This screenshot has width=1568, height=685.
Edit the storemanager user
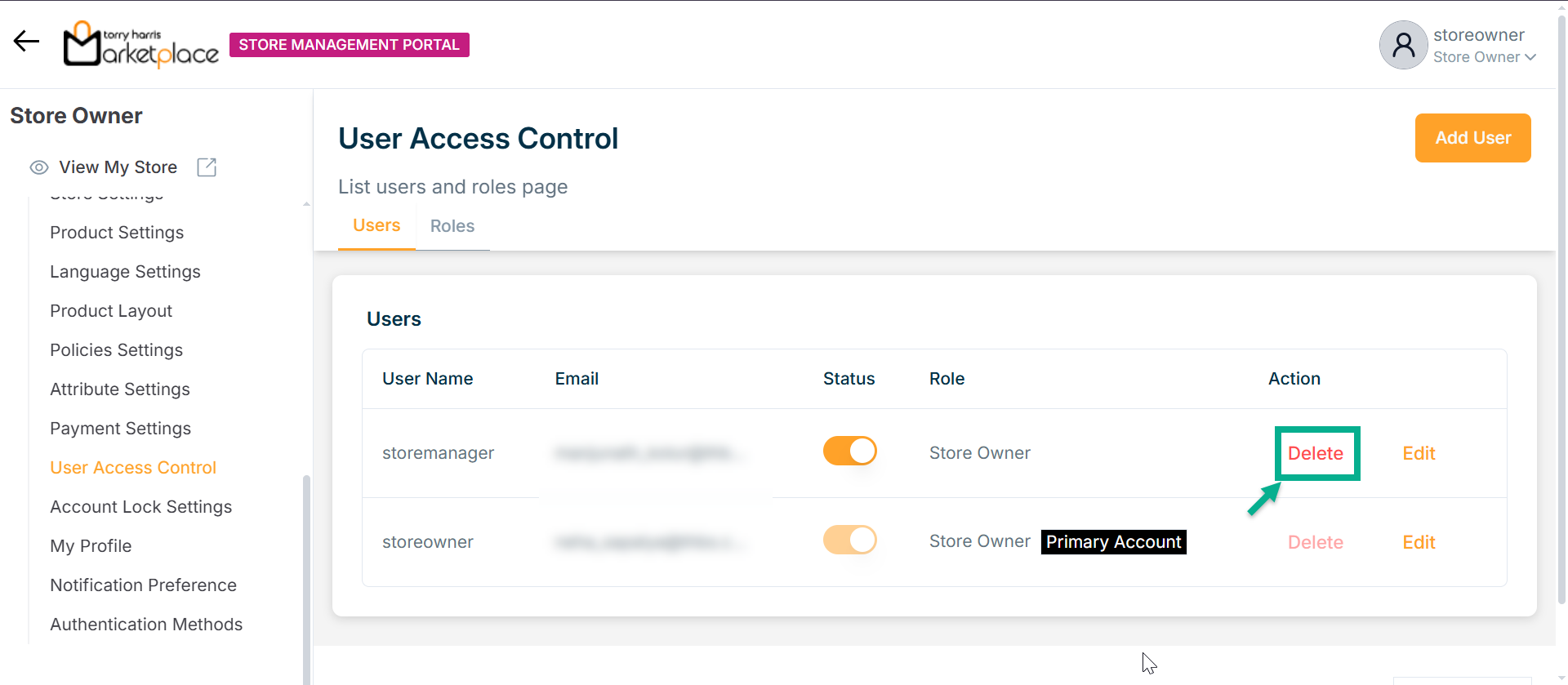point(1419,453)
